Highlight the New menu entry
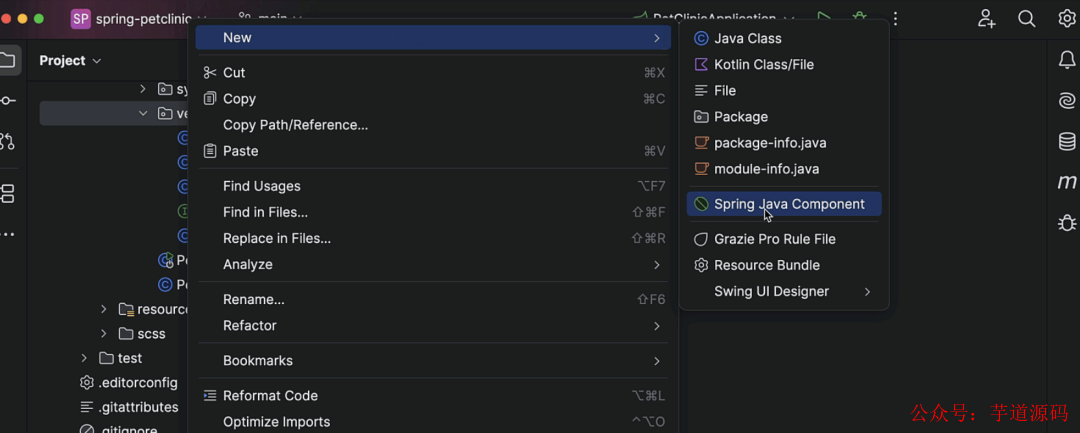This screenshot has width=1080, height=433. pyautogui.click(x=433, y=38)
